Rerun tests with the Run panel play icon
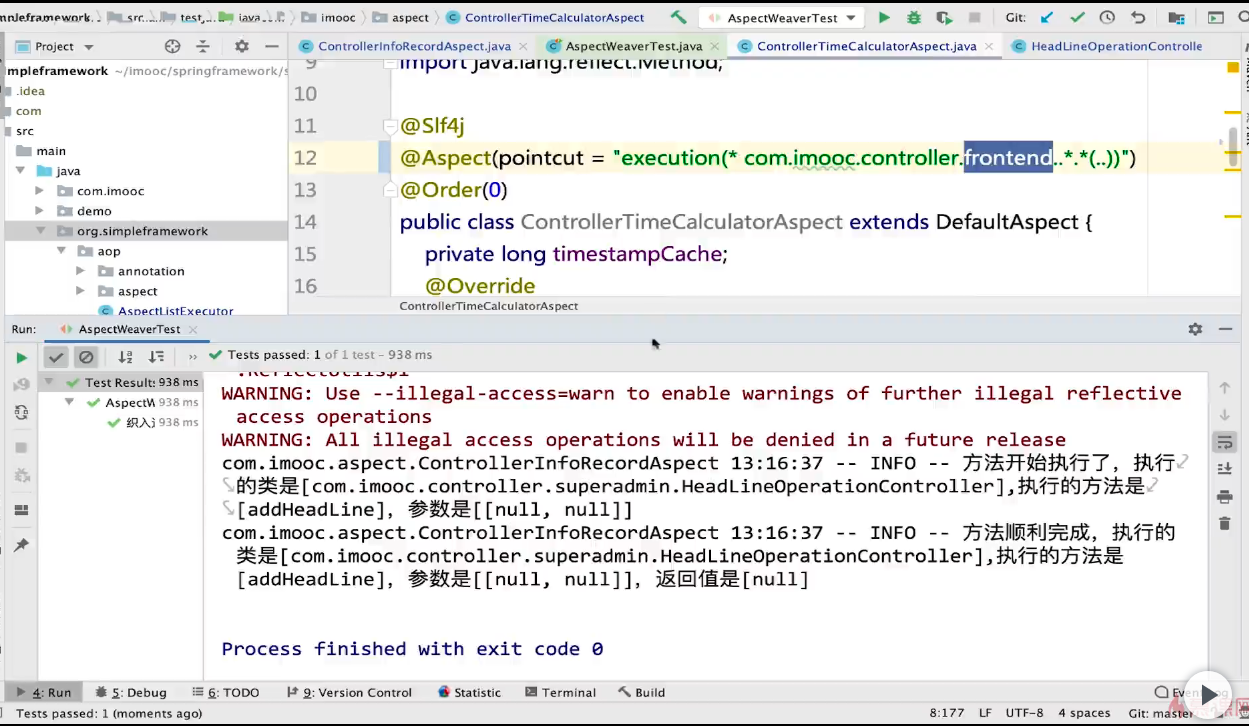 [x=21, y=357]
